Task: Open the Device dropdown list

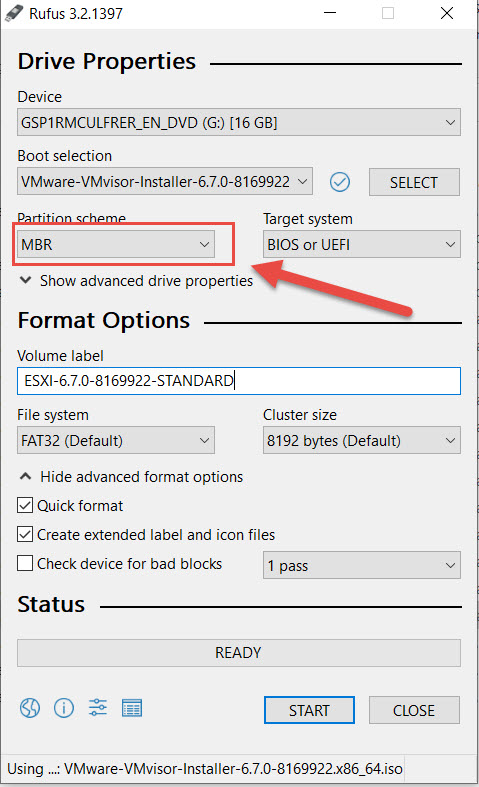Action: click(x=239, y=122)
